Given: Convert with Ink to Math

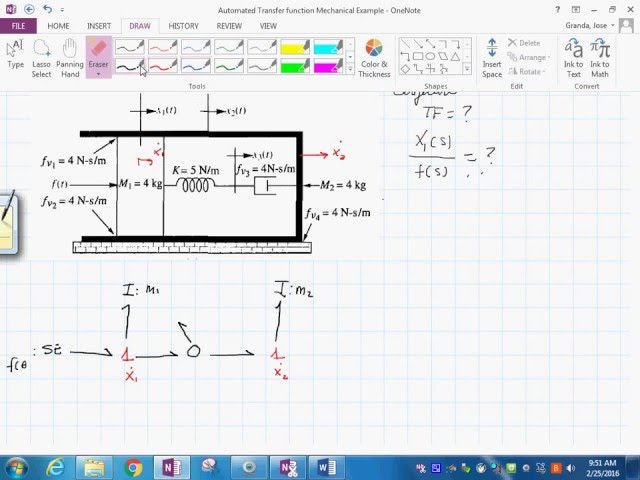Looking at the screenshot, I should 600,58.
